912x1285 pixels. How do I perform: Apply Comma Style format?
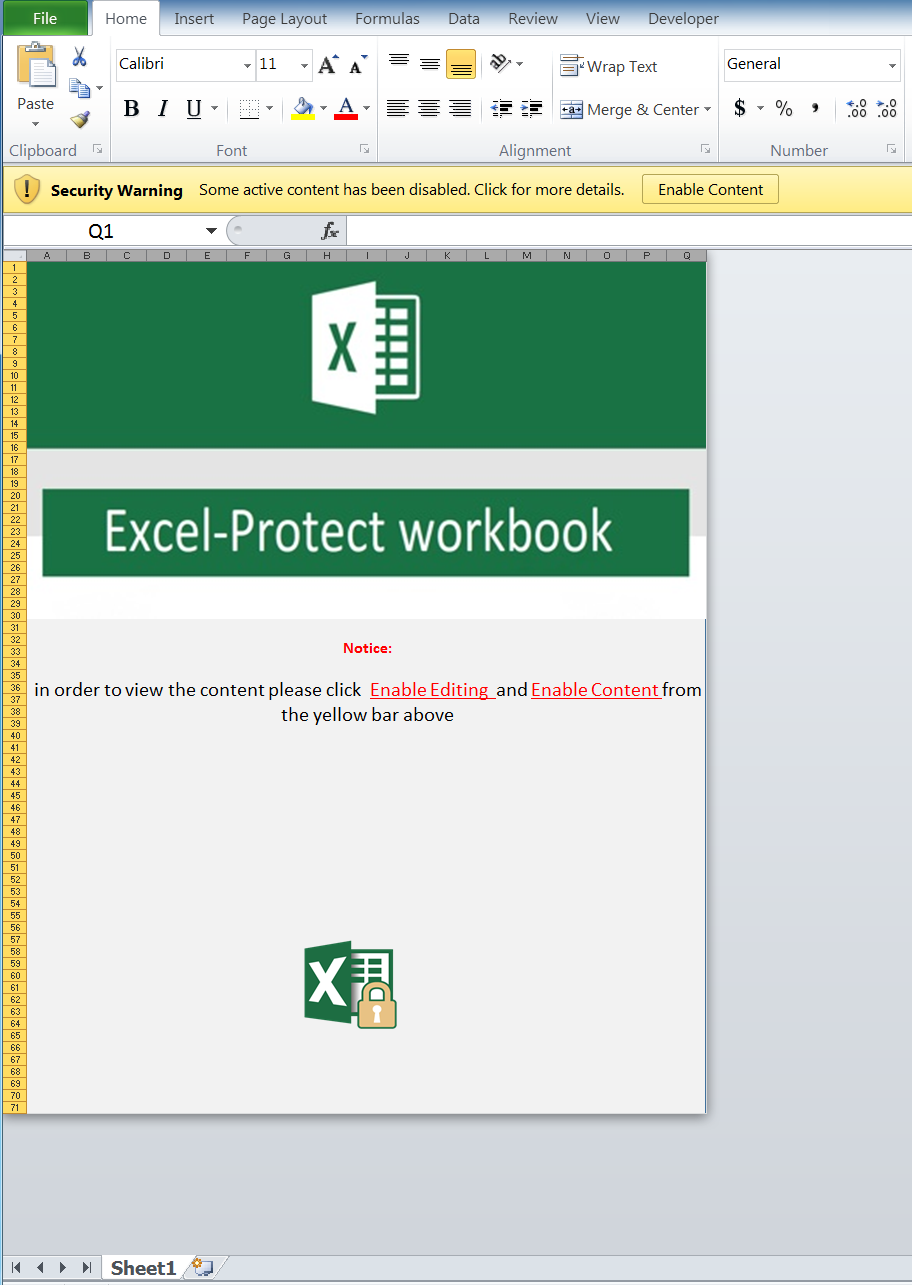(815, 109)
